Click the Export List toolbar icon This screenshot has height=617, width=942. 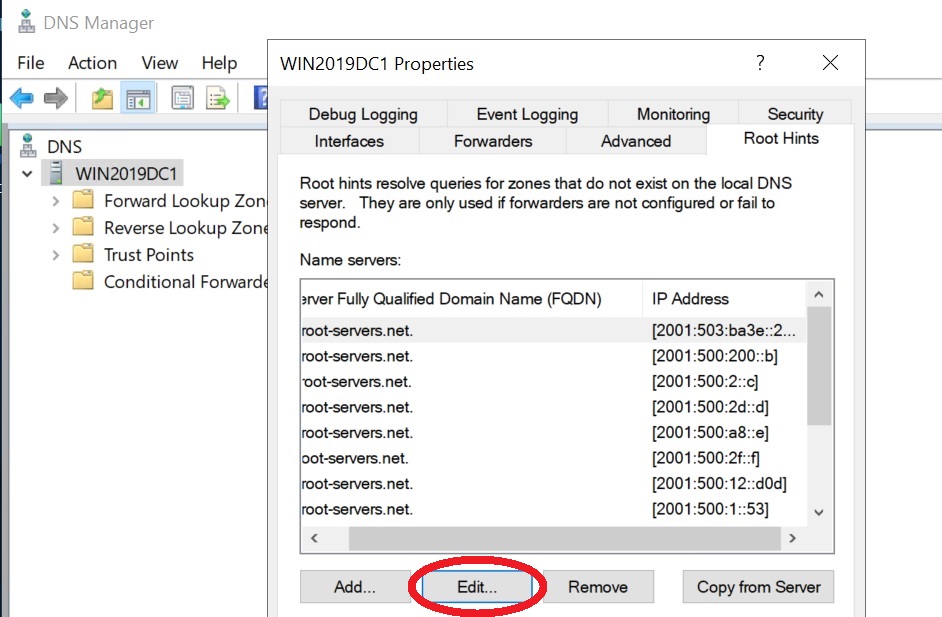point(217,98)
